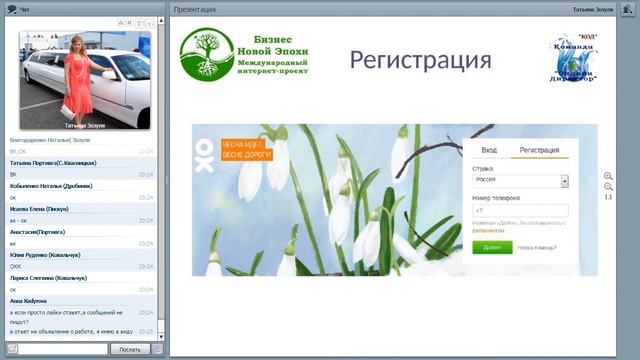The height and width of the screenshot is (360, 640).
Task: Click the orange Весна идёт banner
Action: (x=247, y=150)
